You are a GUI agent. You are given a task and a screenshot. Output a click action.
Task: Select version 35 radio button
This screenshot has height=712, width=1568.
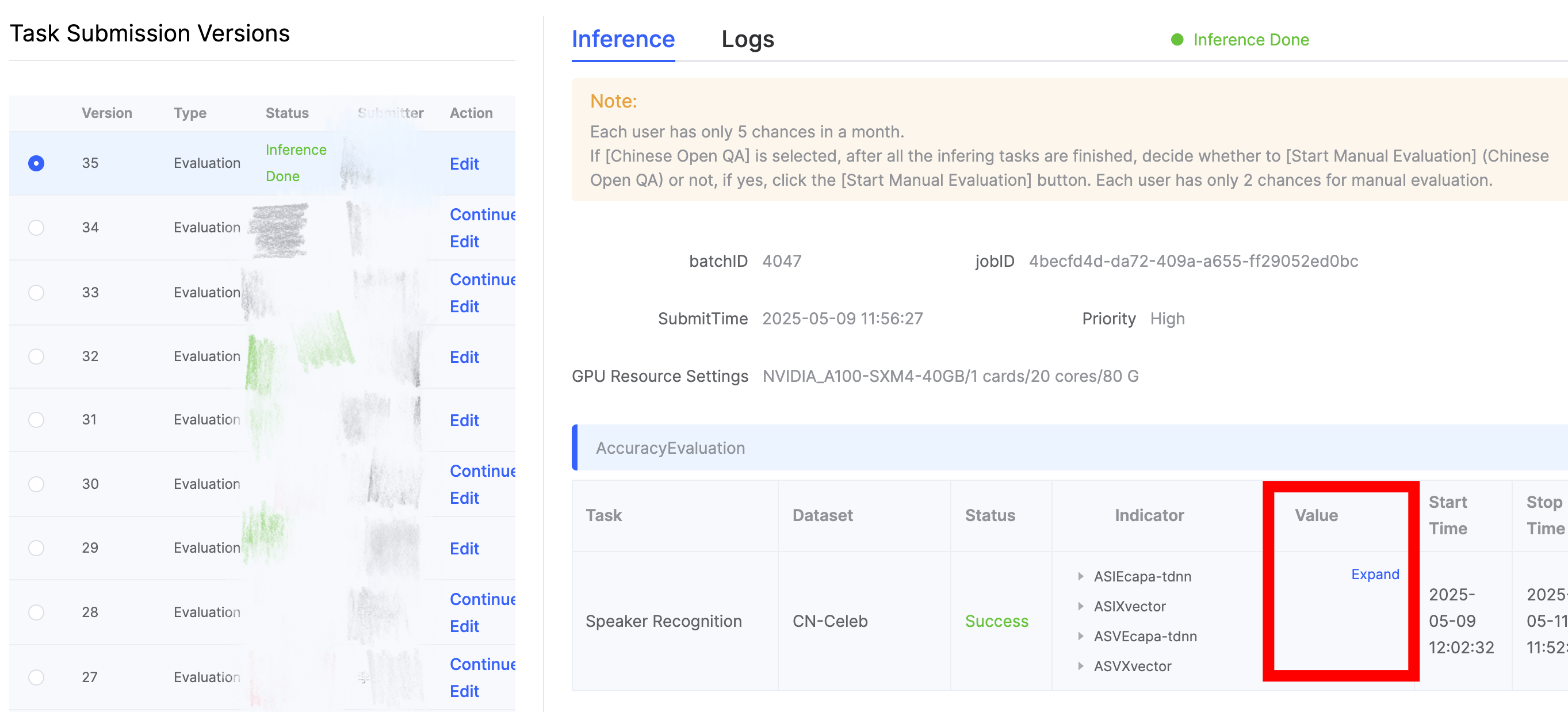36,163
